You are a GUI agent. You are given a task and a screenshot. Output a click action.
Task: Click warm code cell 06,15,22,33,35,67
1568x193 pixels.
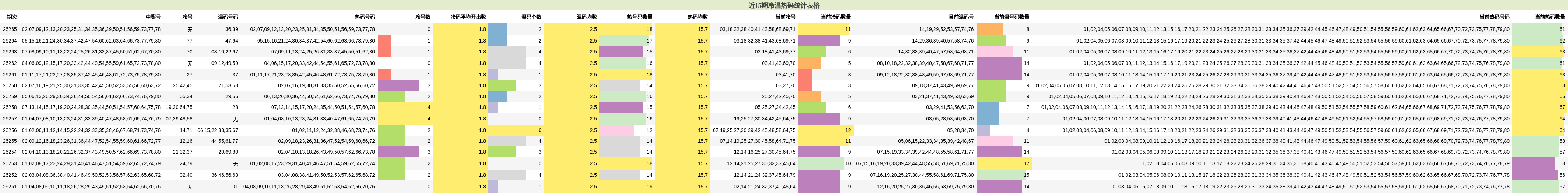218,130
